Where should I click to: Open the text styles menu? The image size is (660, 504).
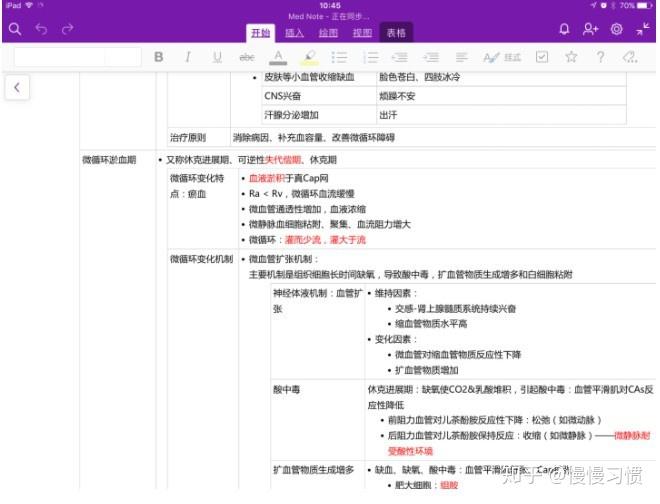tap(502, 57)
